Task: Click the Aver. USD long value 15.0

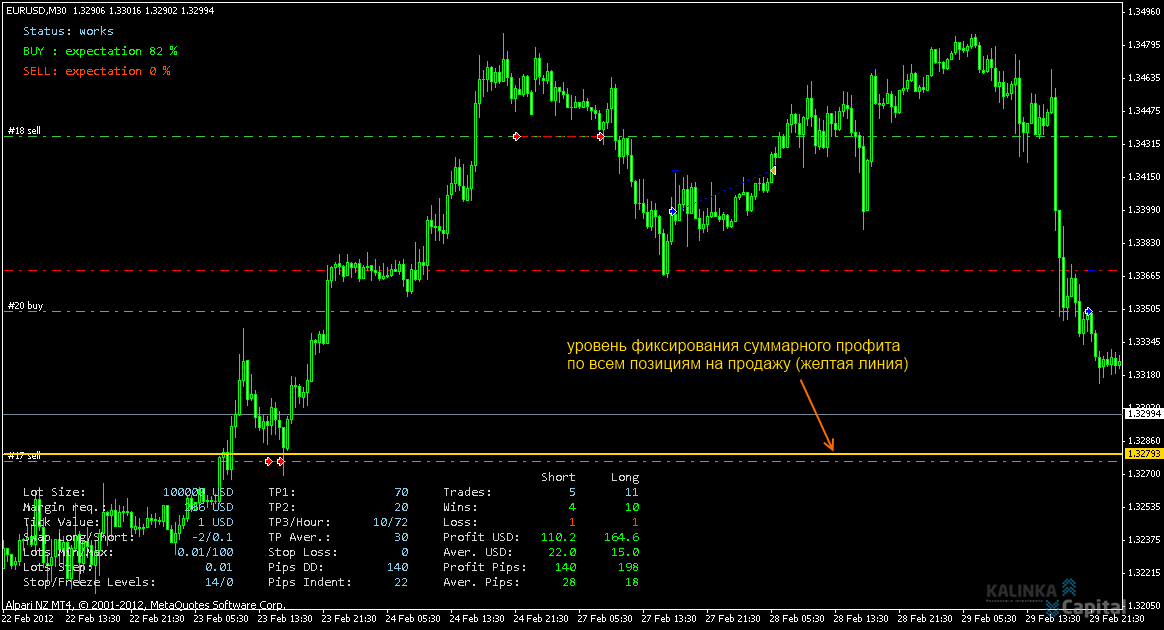Action: click(x=625, y=552)
